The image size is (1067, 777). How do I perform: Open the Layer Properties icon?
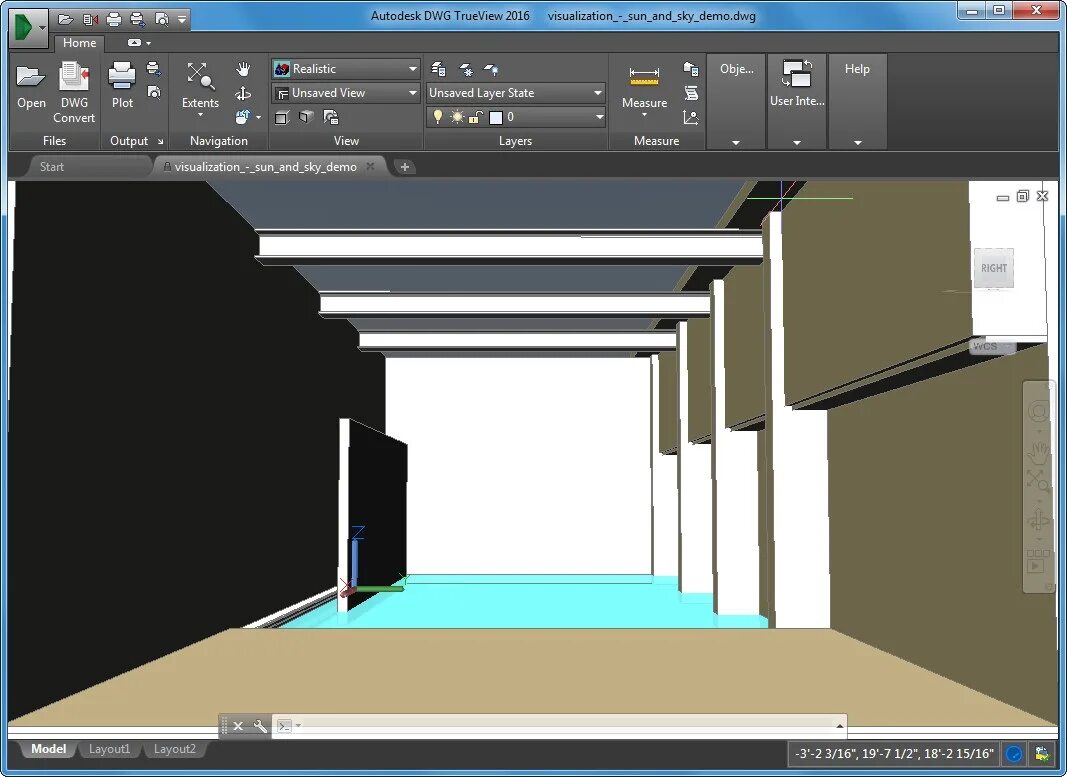[439, 69]
